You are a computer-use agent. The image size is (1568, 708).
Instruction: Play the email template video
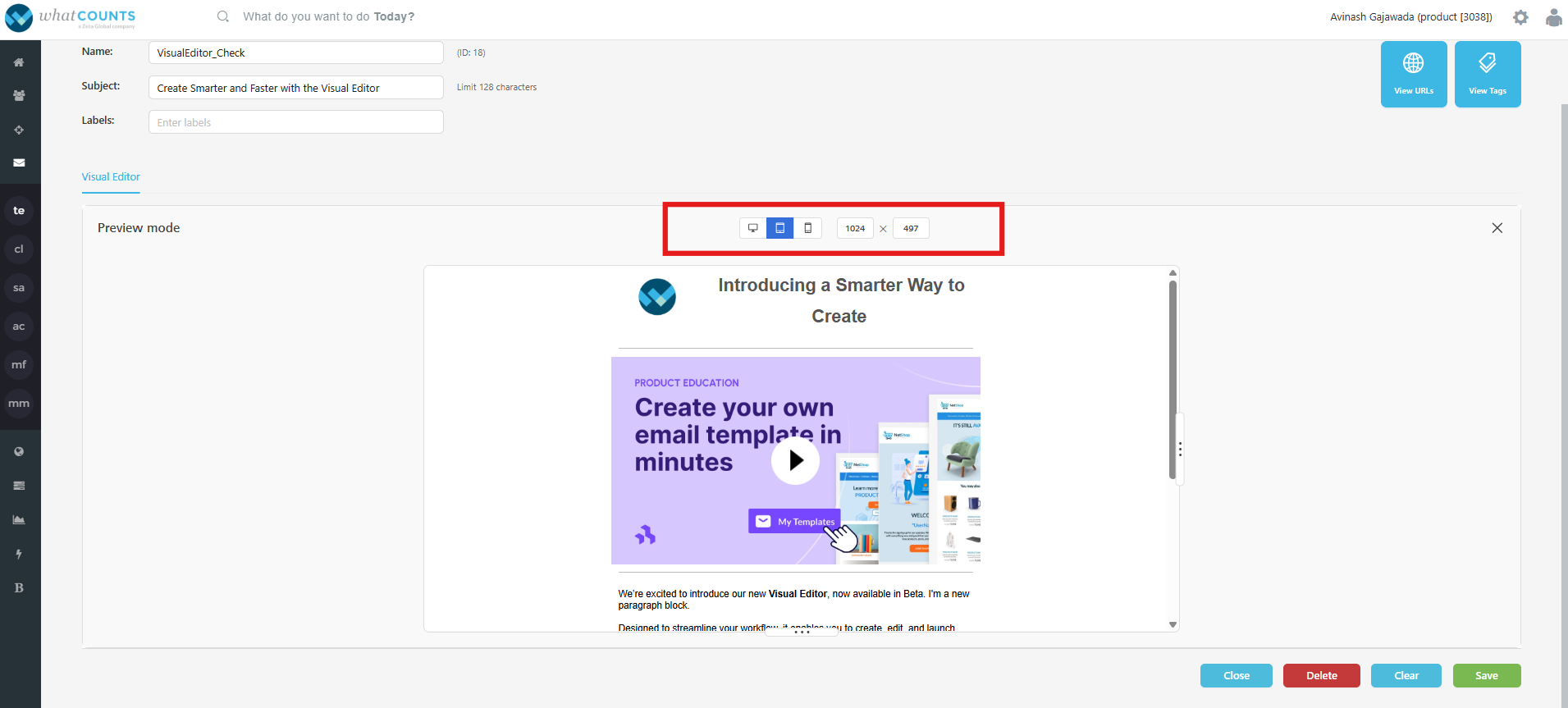pos(794,460)
